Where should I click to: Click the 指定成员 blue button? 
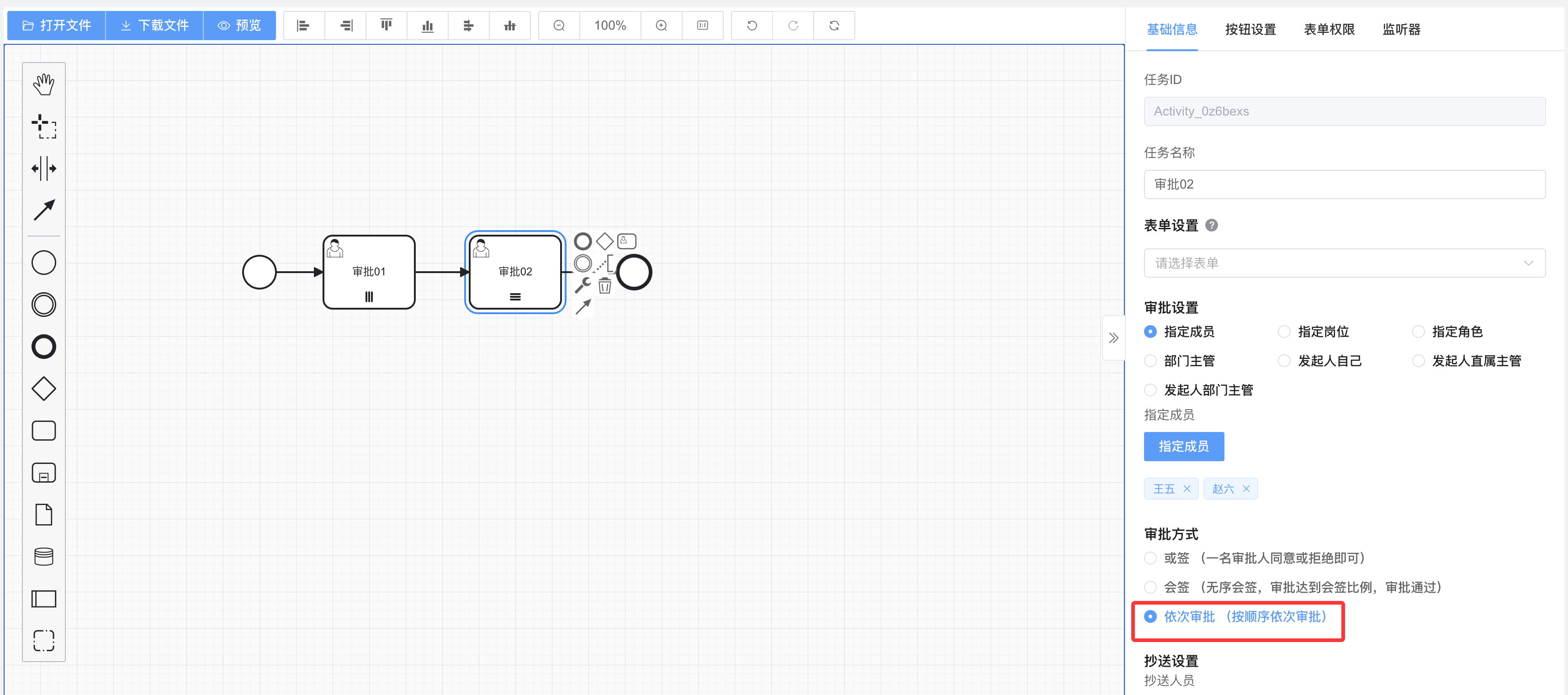(x=1183, y=446)
